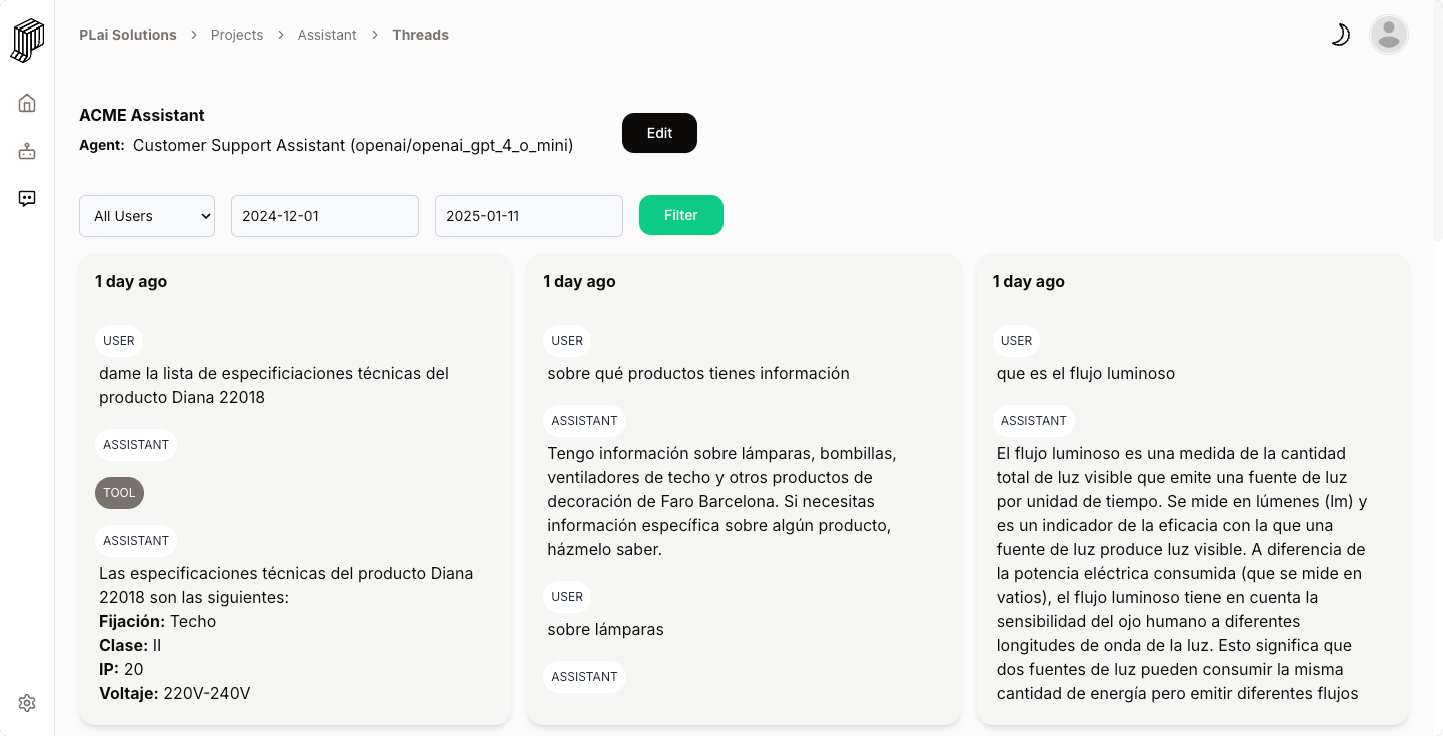The image size is (1443, 736).
Task: Click the ASSISTANT badge in the middle thread
Action: pos(584,420)
